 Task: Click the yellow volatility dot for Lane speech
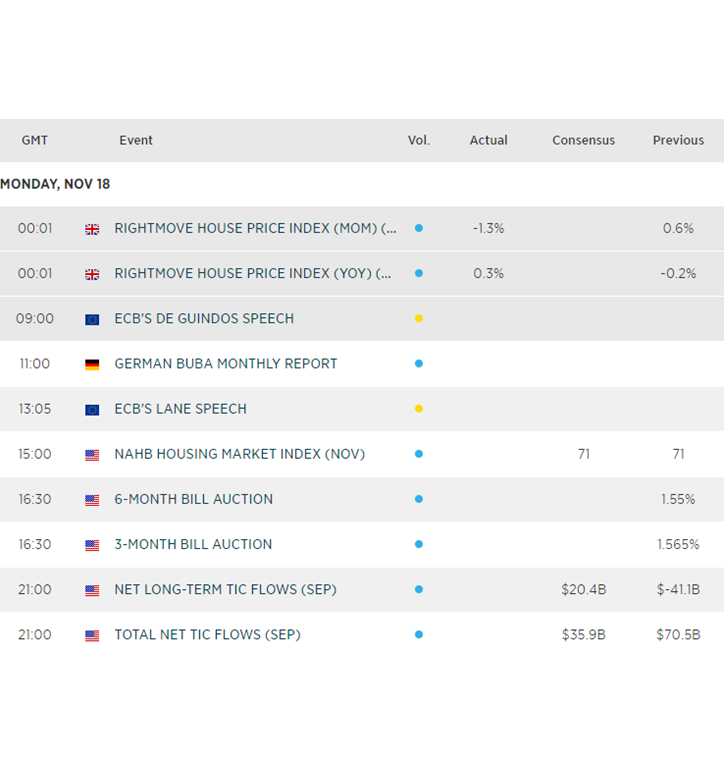(x=419, y=409)
